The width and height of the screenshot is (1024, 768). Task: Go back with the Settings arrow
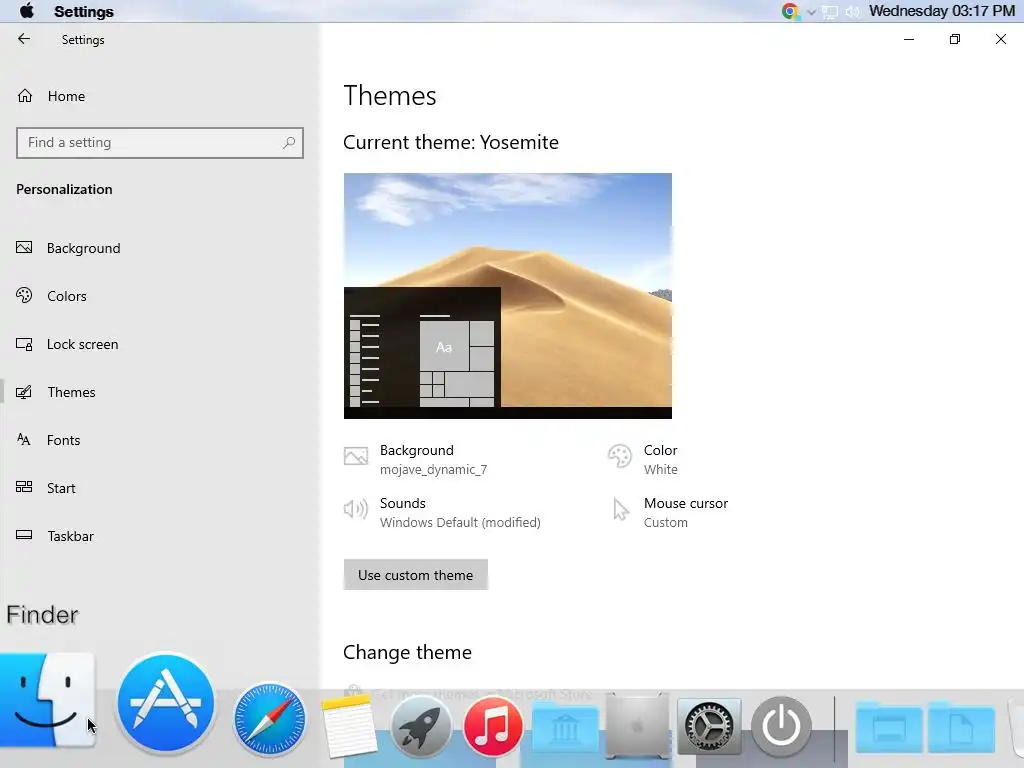pyautogui.click(x=24, y=39)
